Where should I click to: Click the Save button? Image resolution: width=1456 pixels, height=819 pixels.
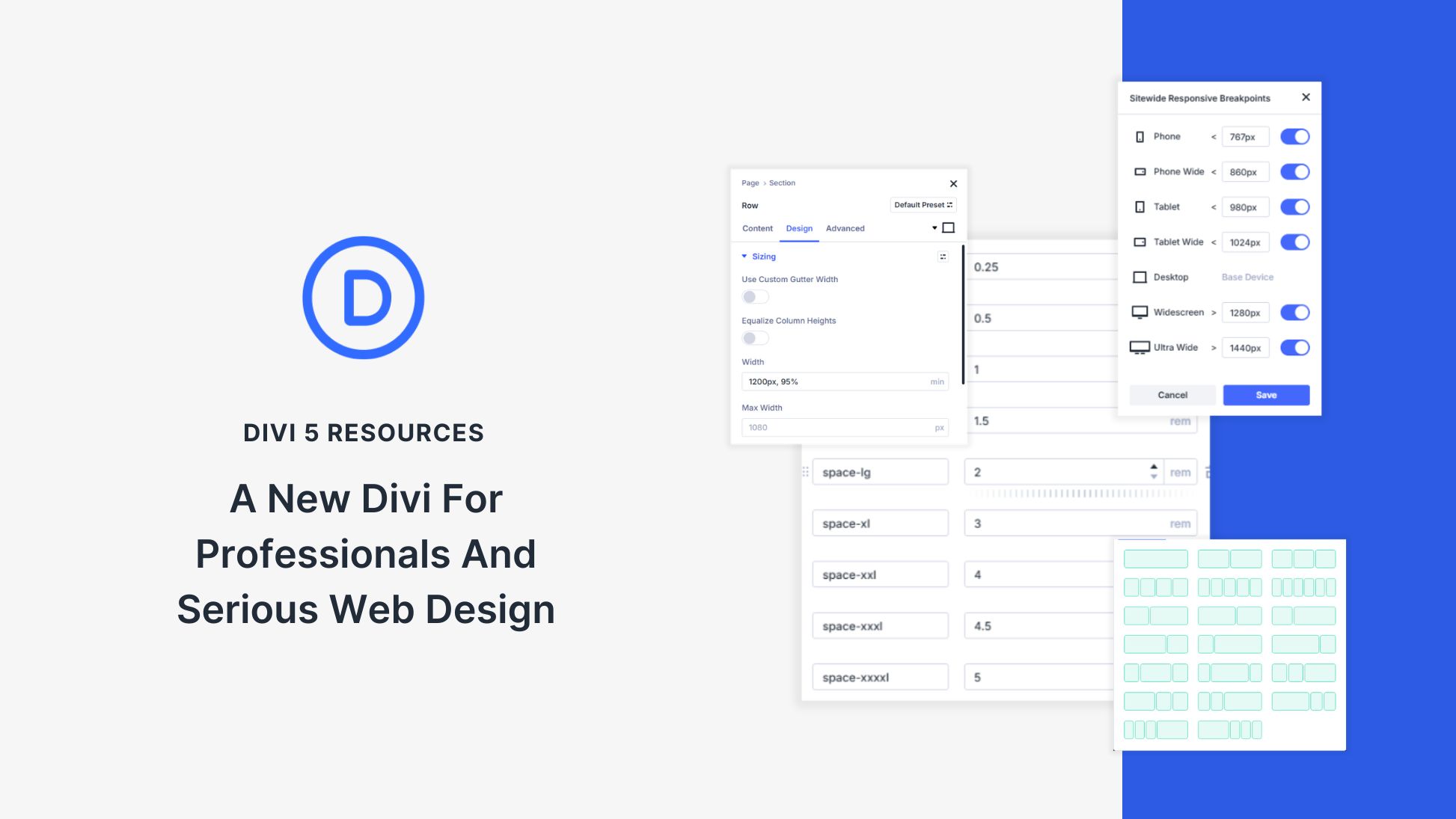point(1266,395)
